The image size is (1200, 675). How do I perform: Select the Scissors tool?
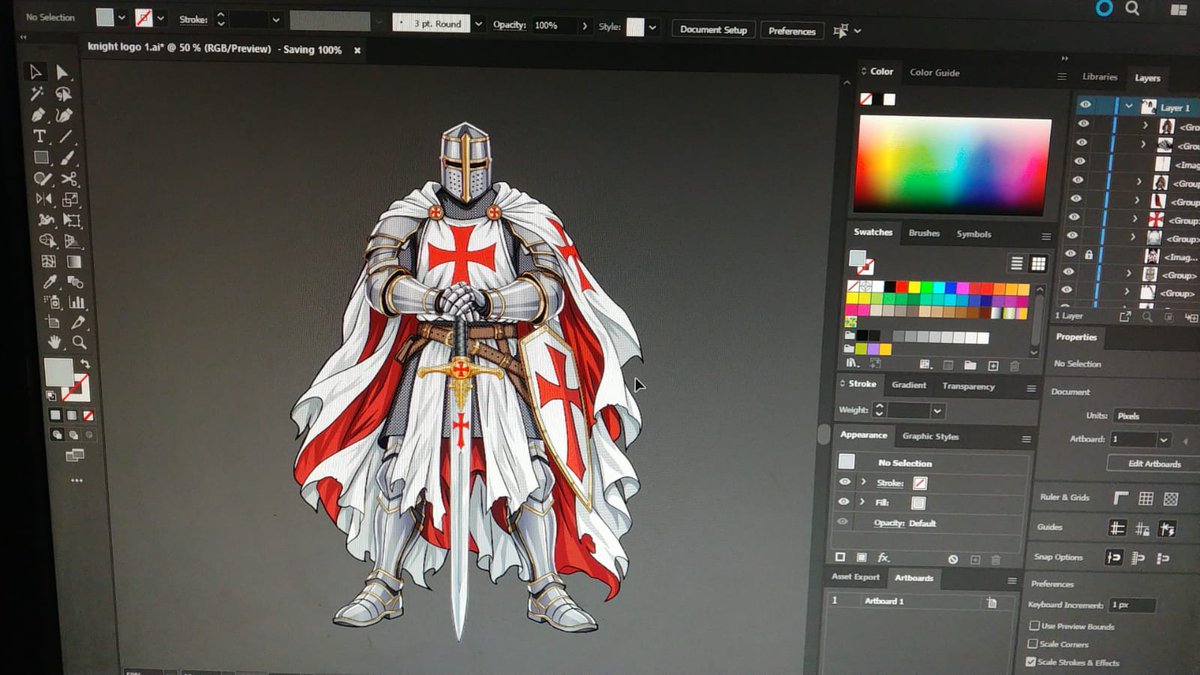pyautogui.click(x=69, y=179)
